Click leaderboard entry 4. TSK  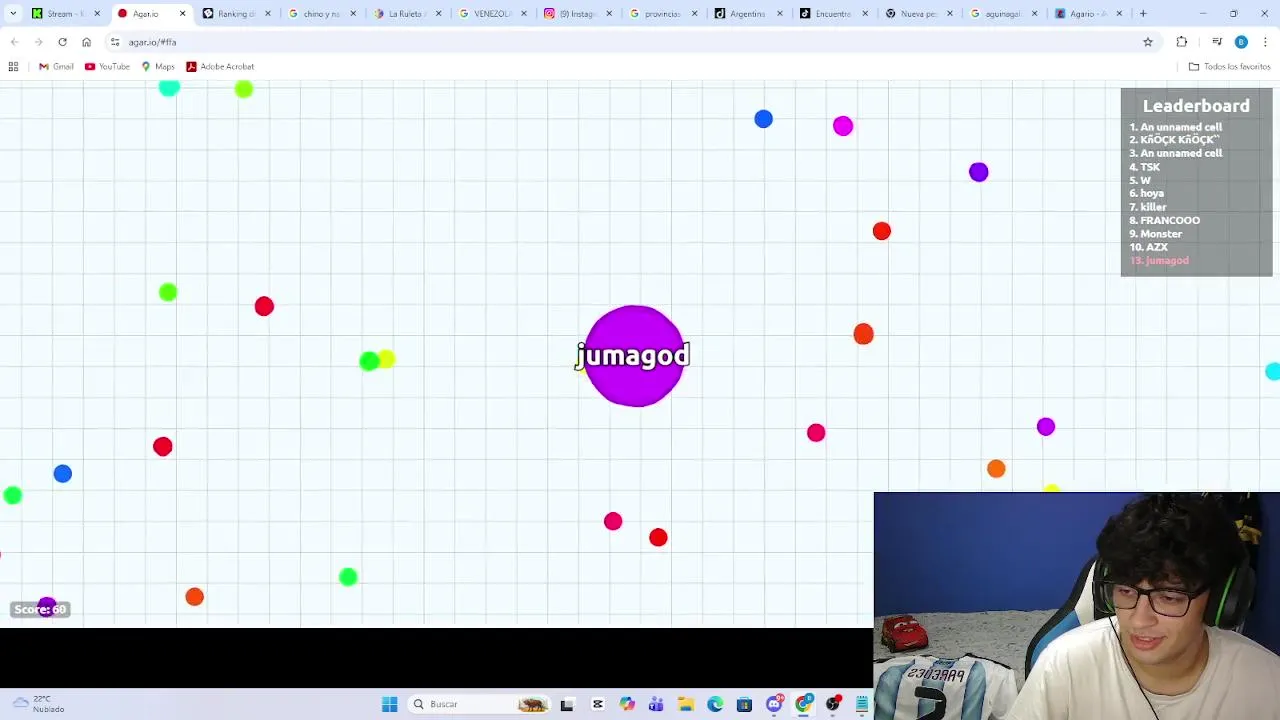coord(1145,167)
